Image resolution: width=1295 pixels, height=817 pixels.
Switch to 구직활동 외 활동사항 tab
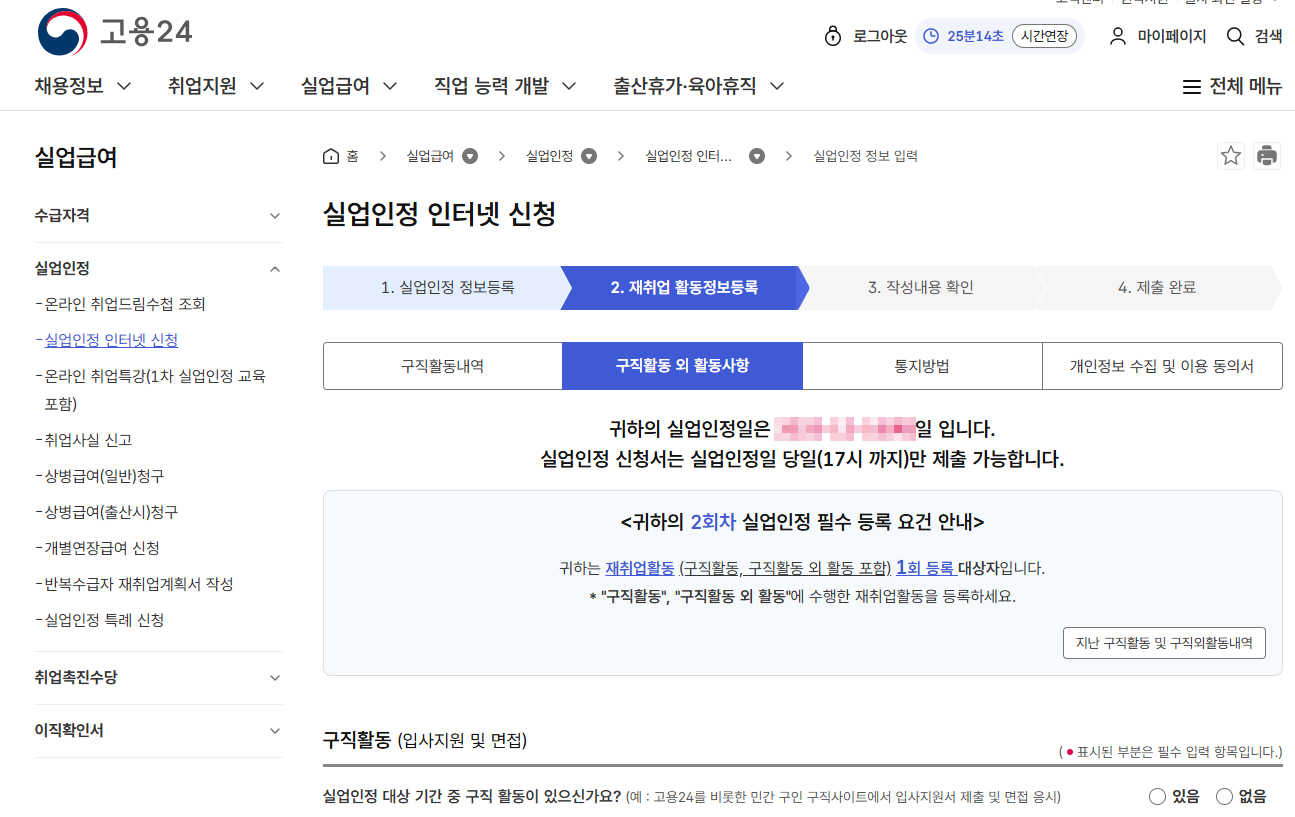click(x=682, y=366)
